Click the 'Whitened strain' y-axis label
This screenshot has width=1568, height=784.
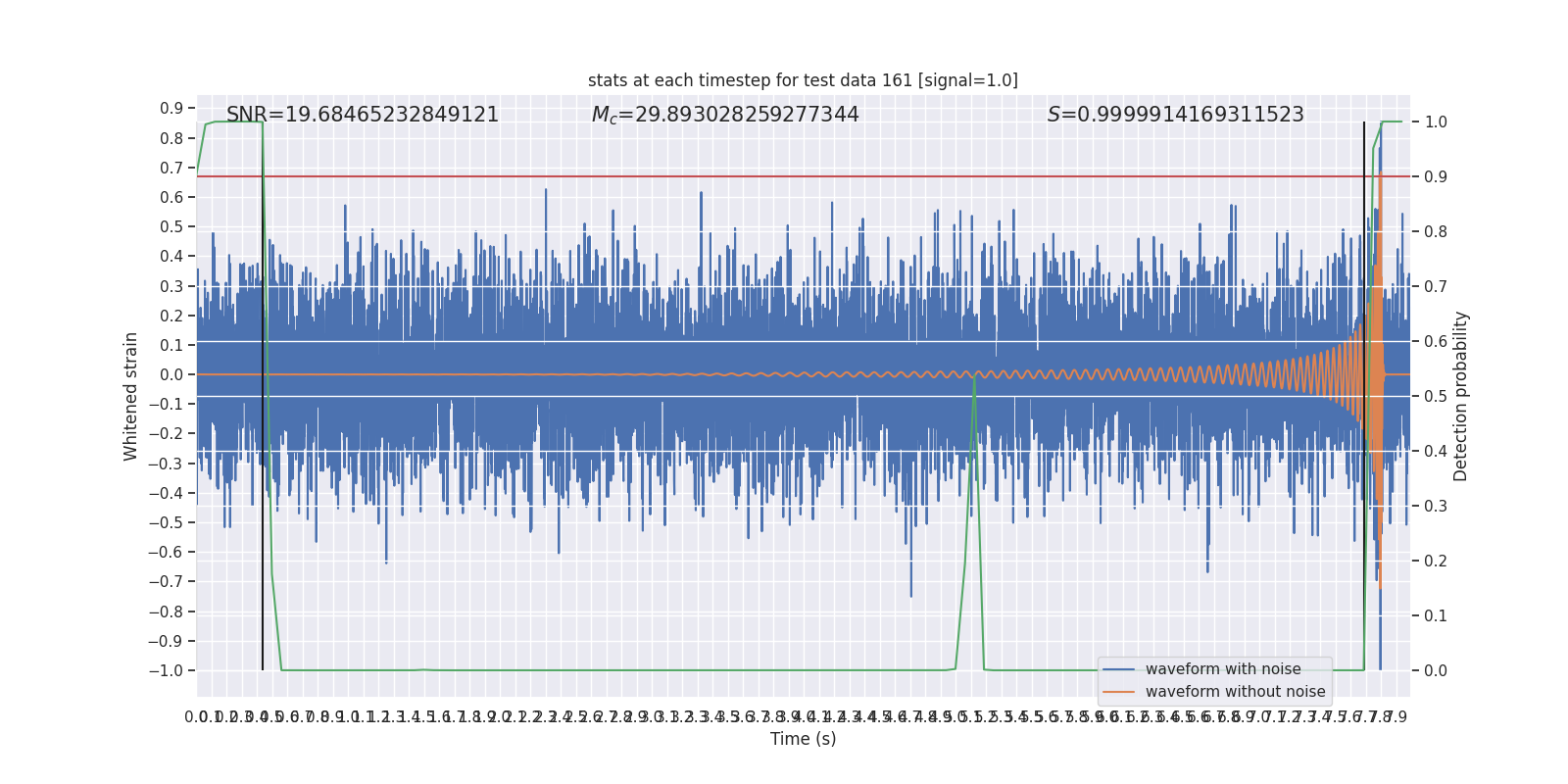point(130,396)
